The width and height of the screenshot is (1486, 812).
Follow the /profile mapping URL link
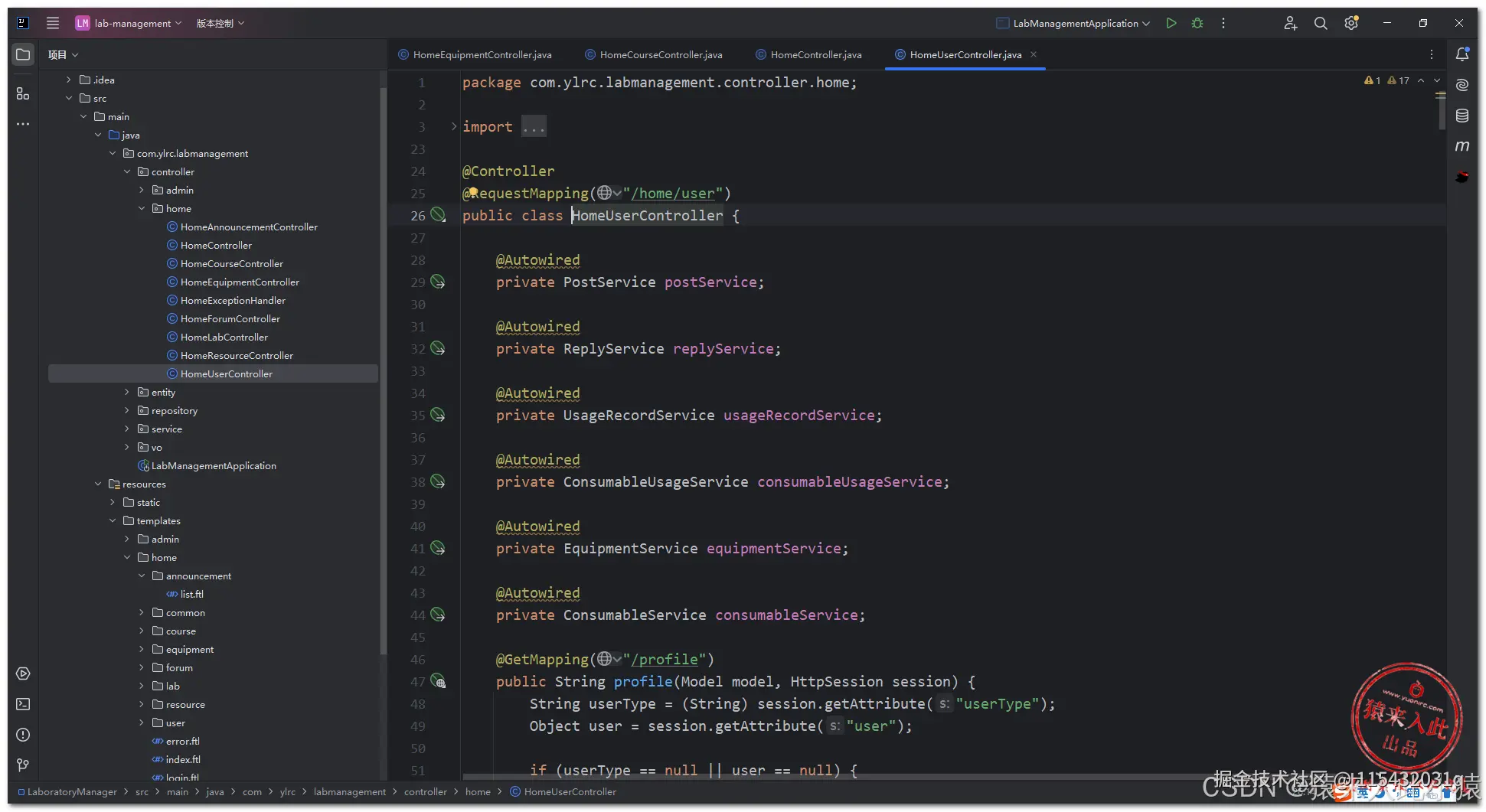[665, 659]
